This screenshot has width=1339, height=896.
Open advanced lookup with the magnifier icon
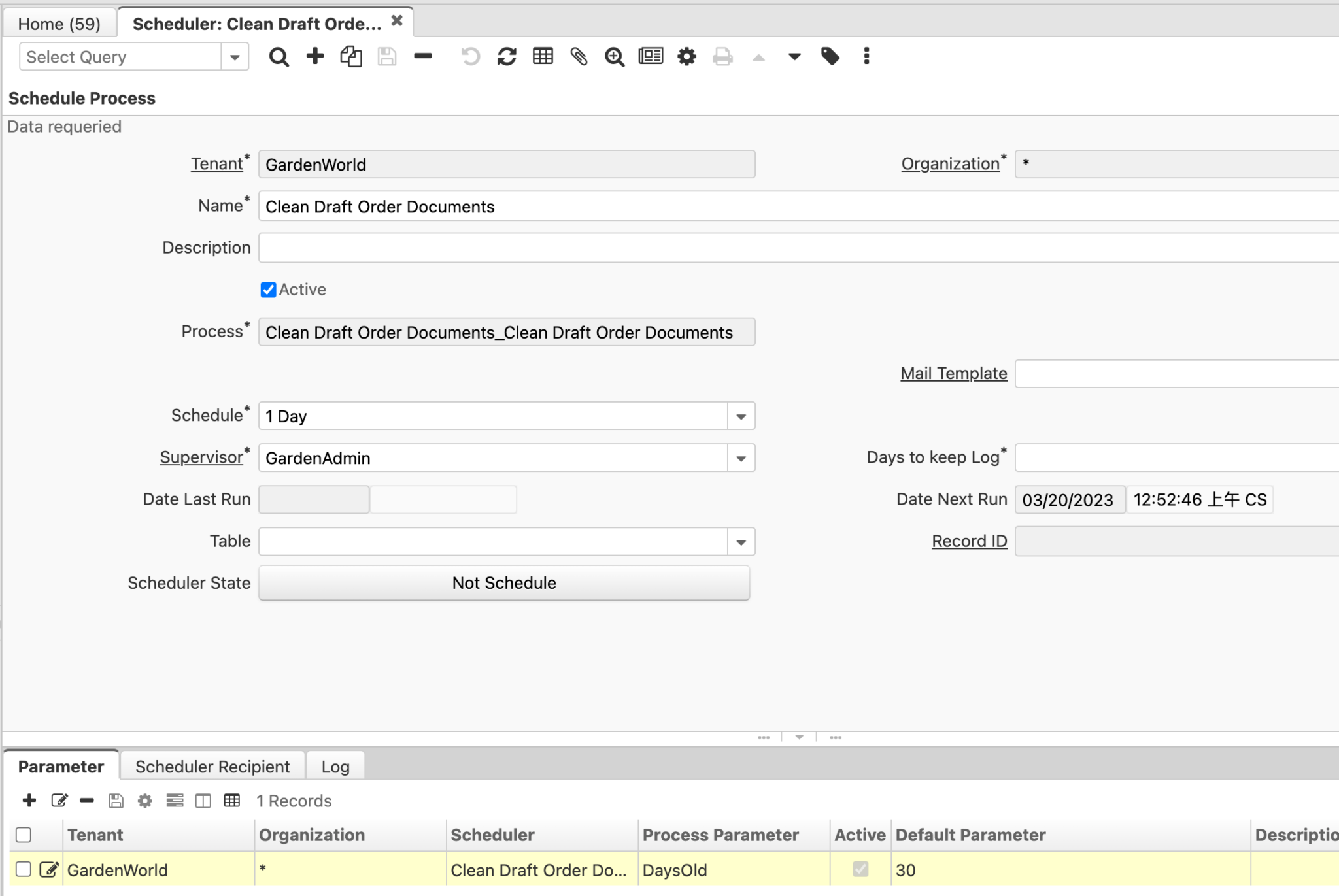point(615,57)
